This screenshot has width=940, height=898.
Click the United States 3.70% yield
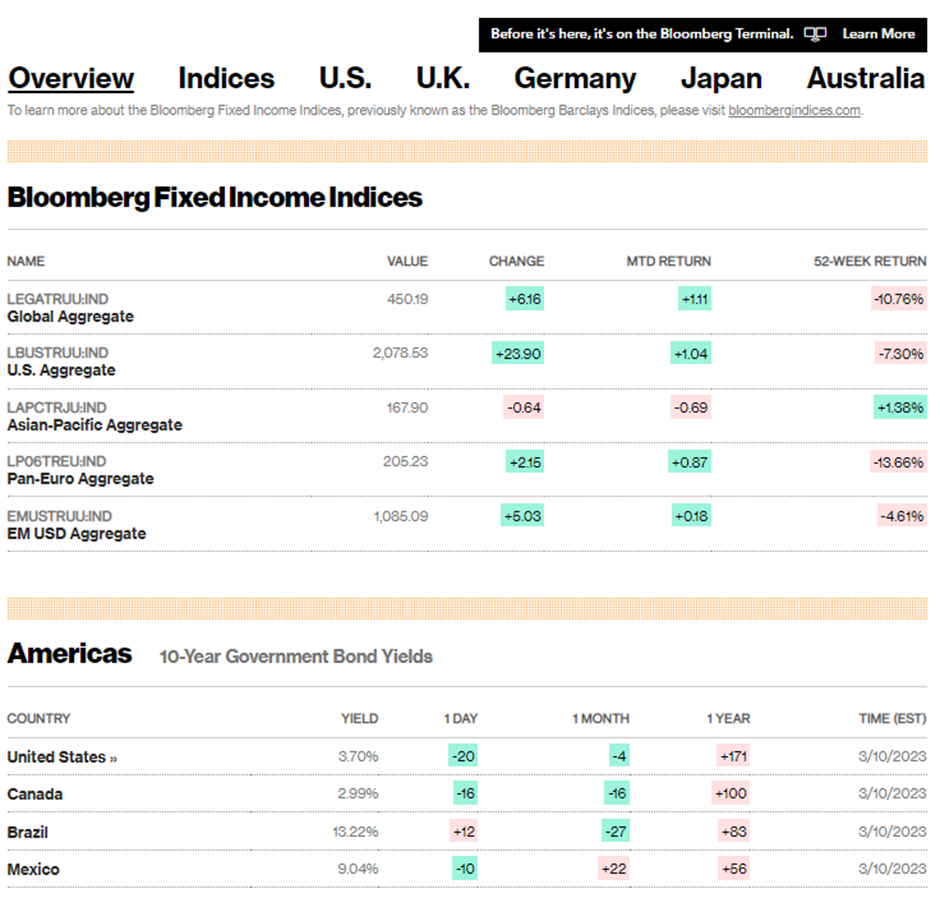[358, 757]
